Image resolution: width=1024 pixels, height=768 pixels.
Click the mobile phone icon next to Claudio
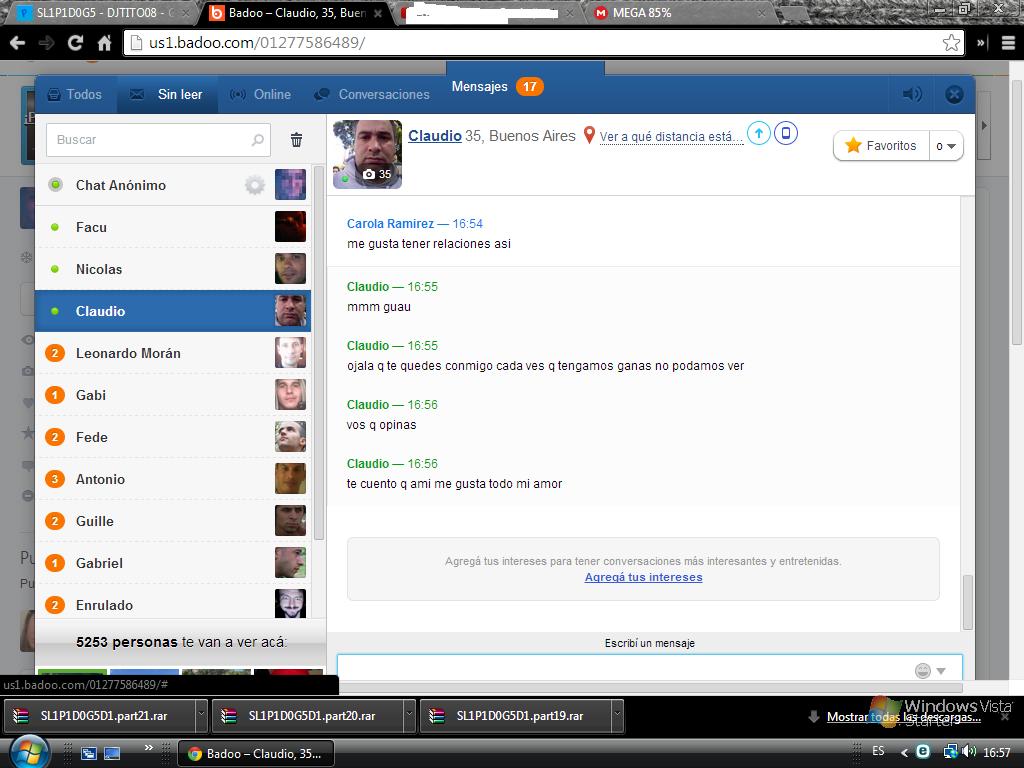coord(786,133)
